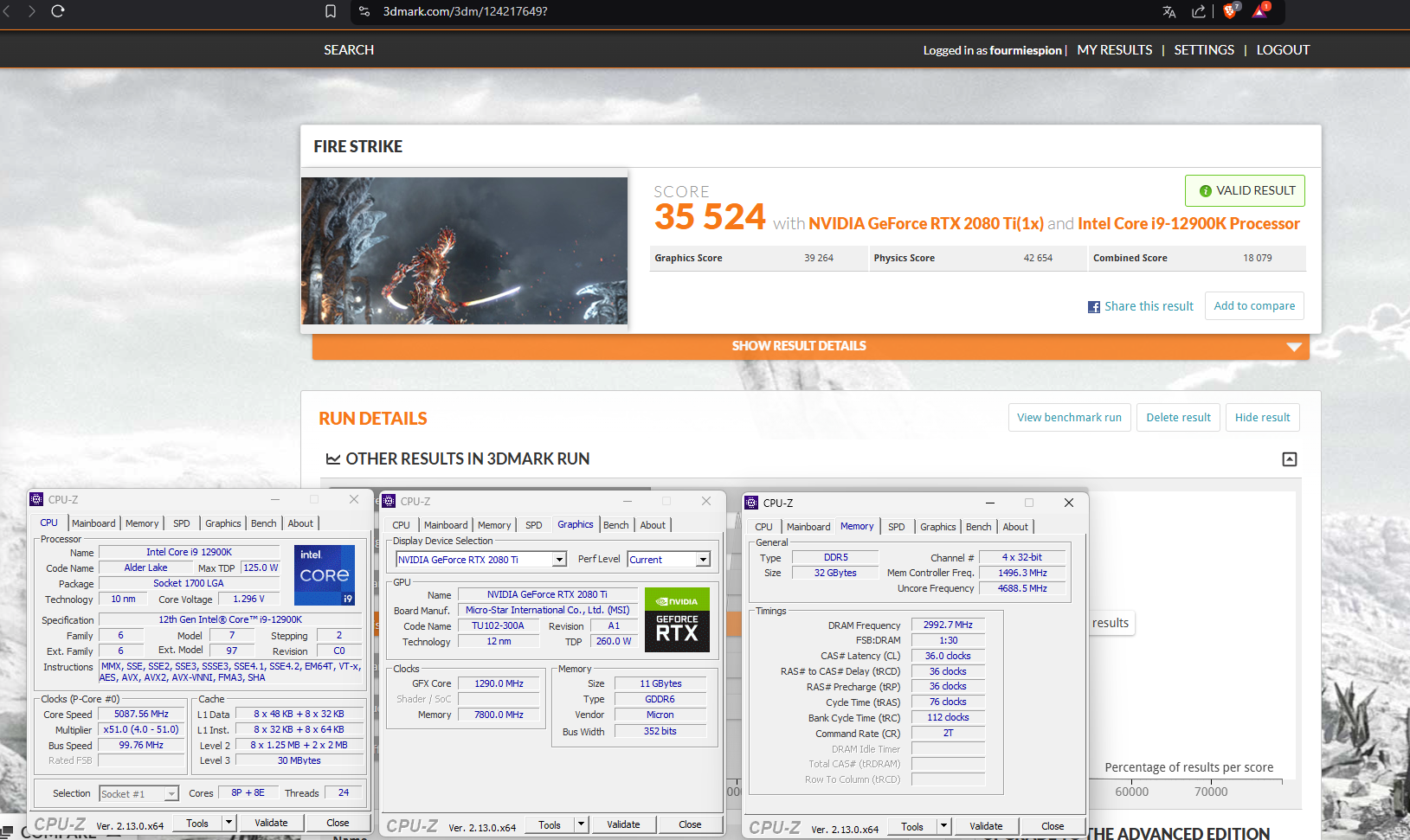Open Bench tab in the Graphics window
Screen dimensions: 1410x840
pos(616,525)
